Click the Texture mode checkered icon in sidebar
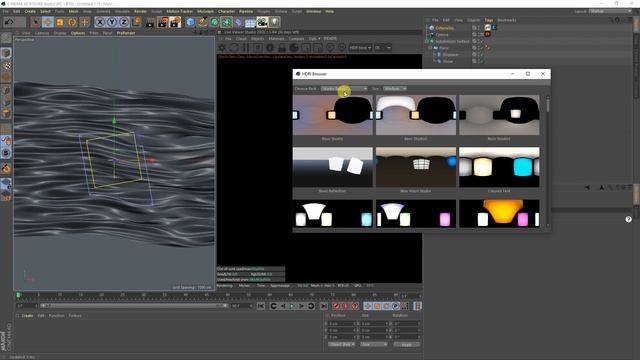640x360 pixels. click(6, 65)
